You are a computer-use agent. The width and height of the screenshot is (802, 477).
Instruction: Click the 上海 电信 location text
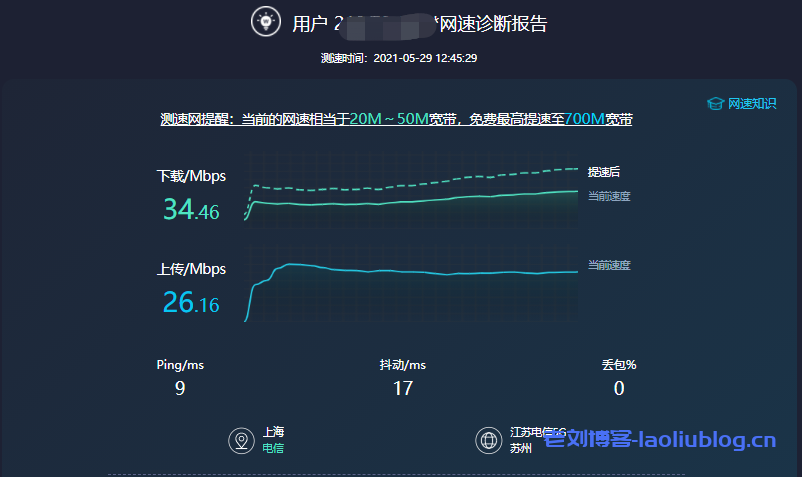tap(273, 441)
